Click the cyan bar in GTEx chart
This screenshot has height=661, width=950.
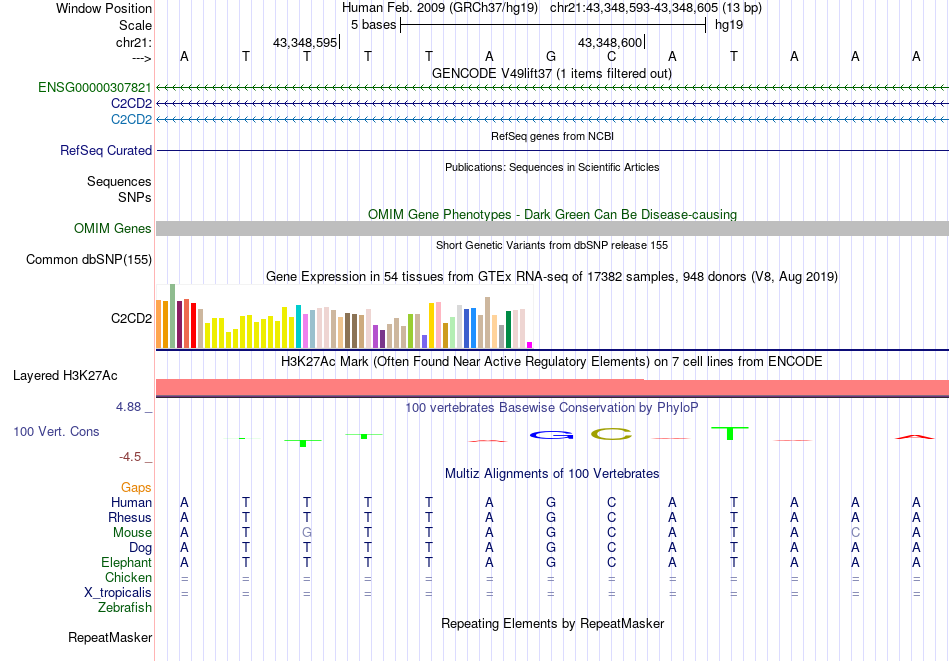tap(299, 327)
